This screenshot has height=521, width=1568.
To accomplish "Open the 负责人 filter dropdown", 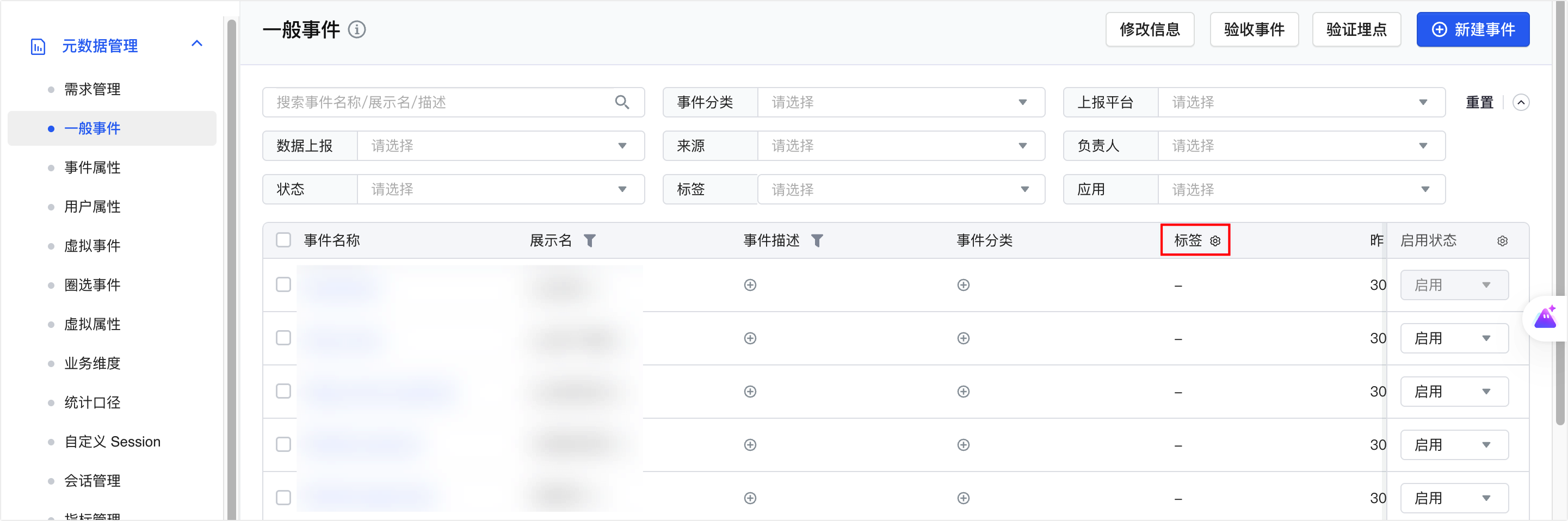I will pos(1301,146).
